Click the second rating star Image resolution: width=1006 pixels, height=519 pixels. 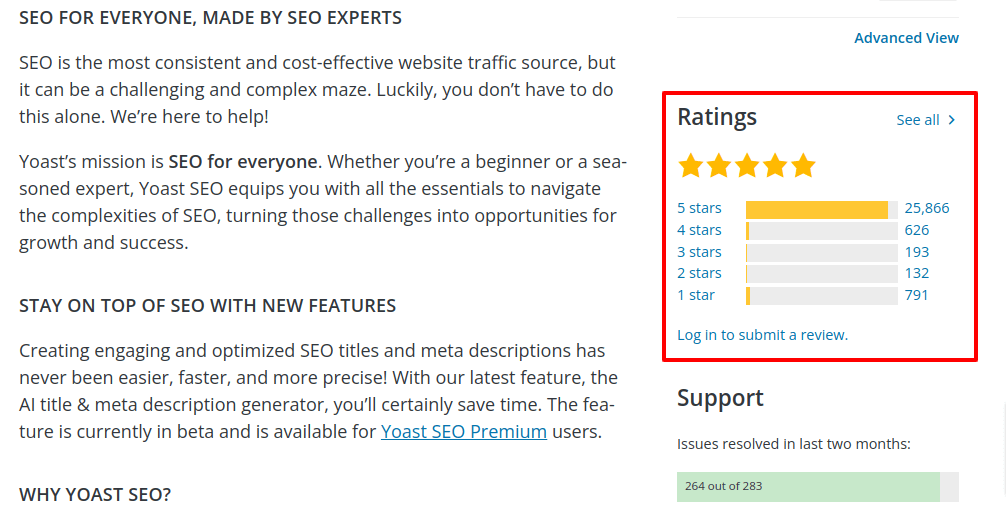719,166
